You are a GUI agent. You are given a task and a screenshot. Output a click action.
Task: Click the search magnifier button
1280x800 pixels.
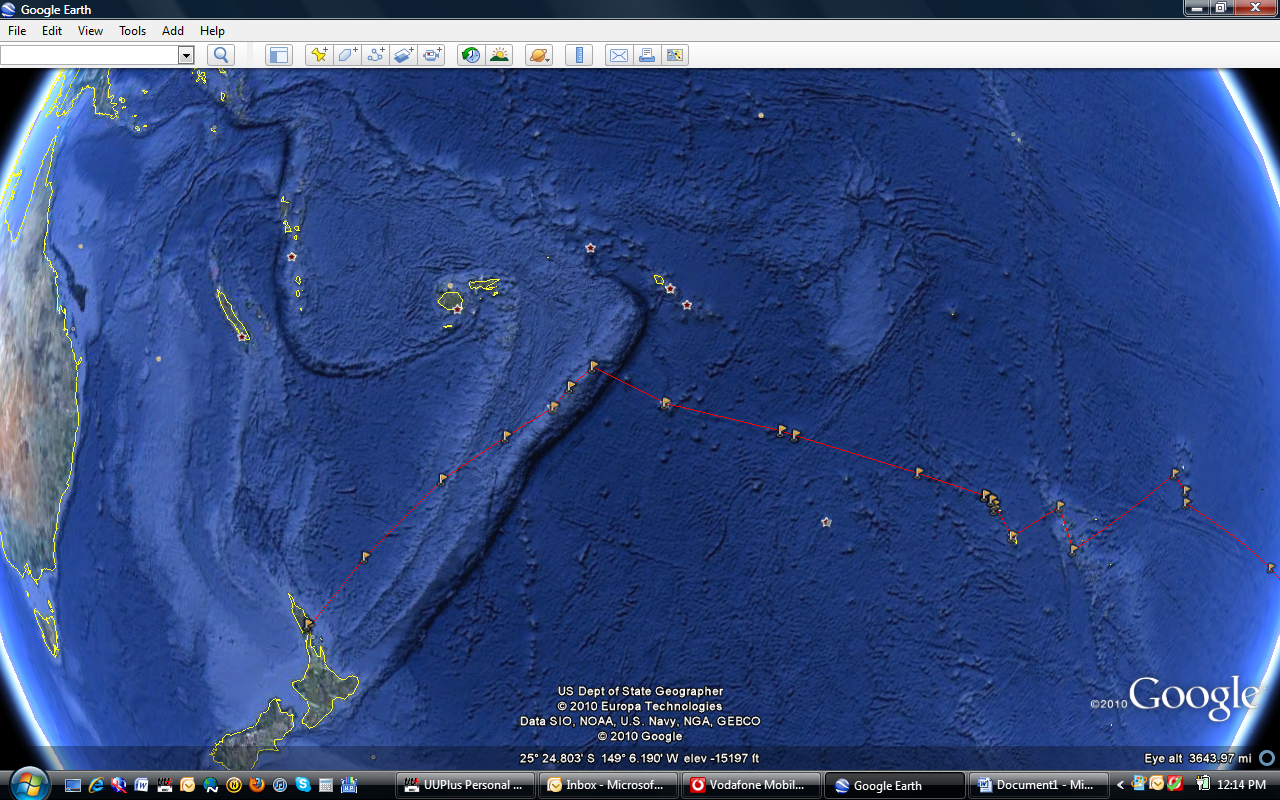tap(221, 55)
